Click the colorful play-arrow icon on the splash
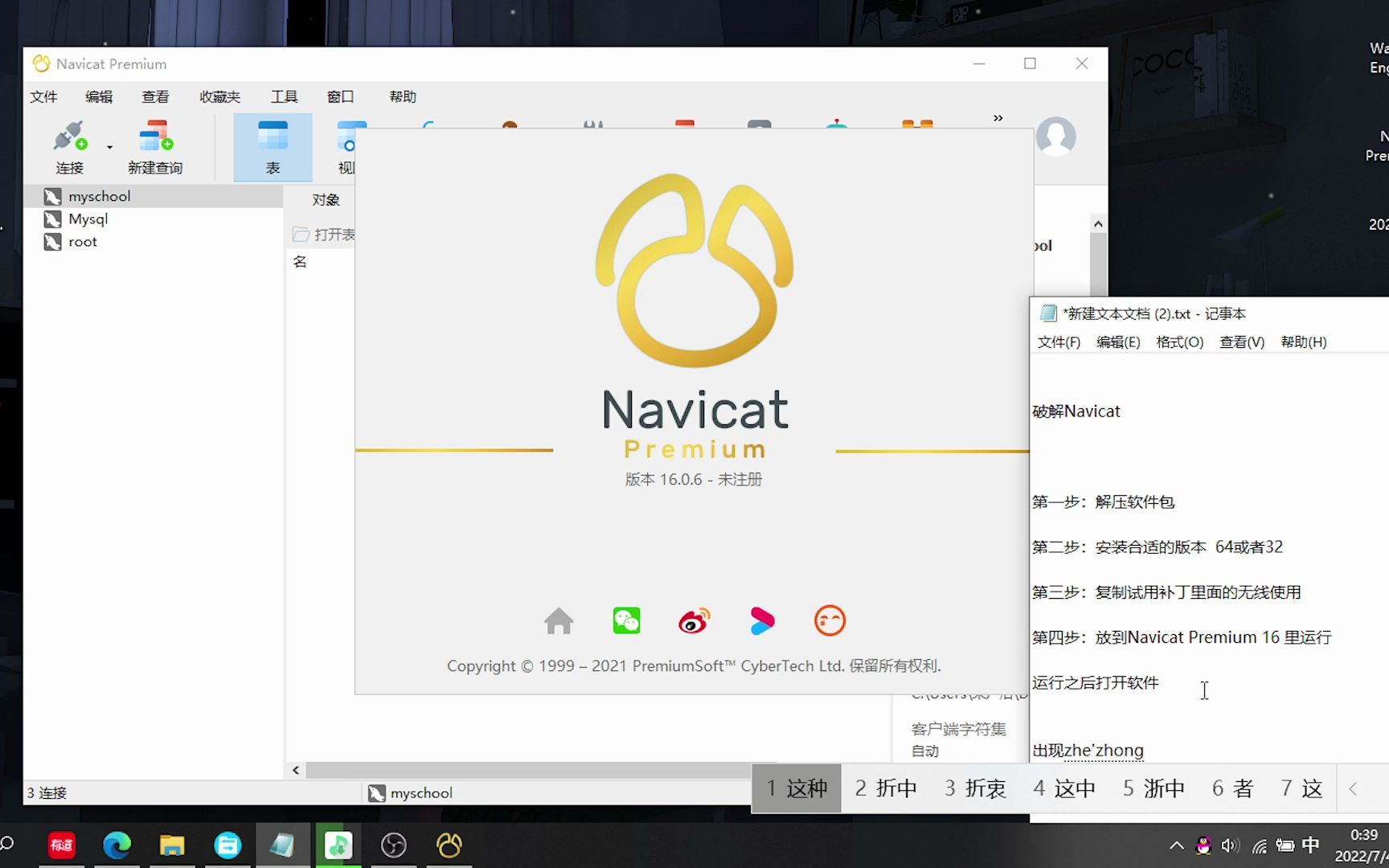Screen dimensions: 1389x868 tap(762, 621)
